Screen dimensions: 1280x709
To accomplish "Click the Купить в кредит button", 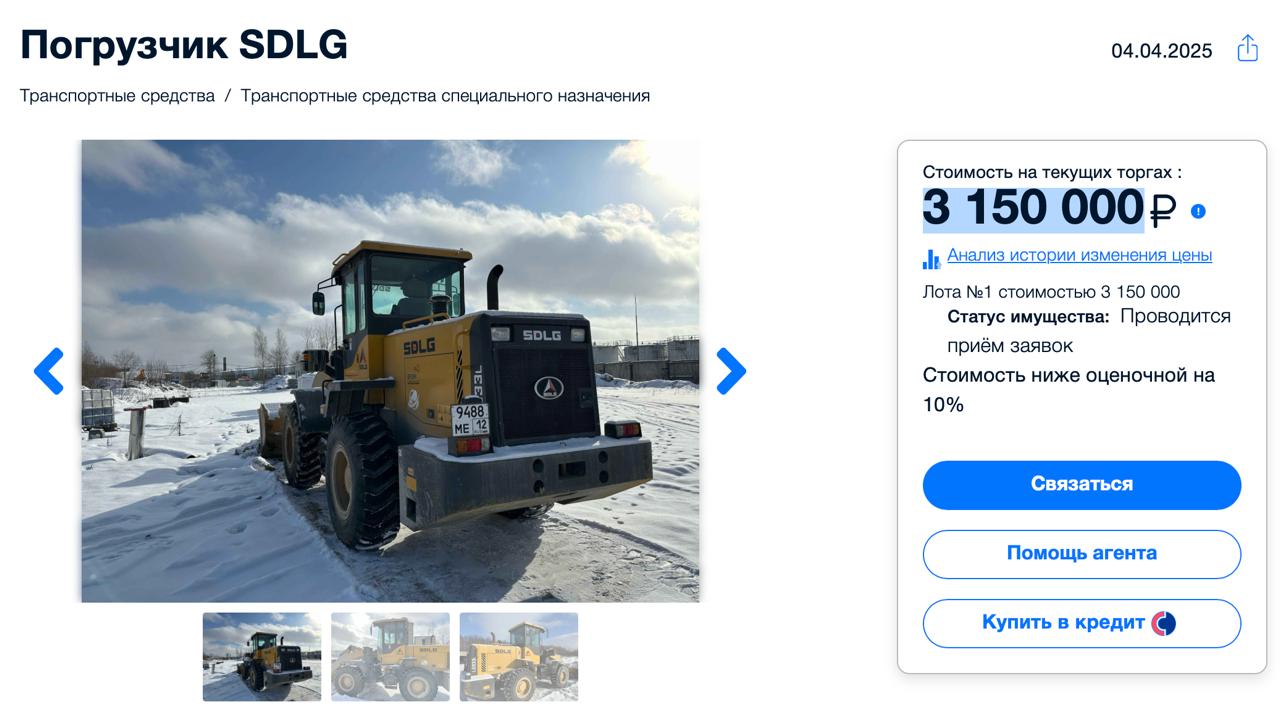I will pos(1082,623).
